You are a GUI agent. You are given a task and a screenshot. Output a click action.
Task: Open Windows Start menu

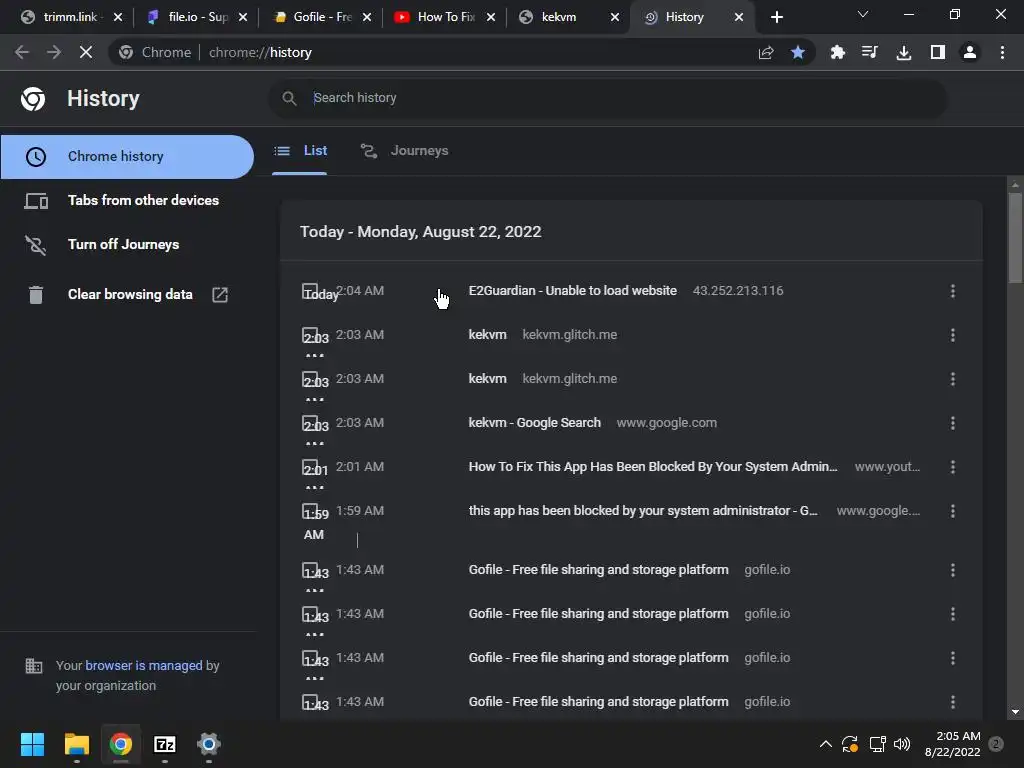pos(32,744)
